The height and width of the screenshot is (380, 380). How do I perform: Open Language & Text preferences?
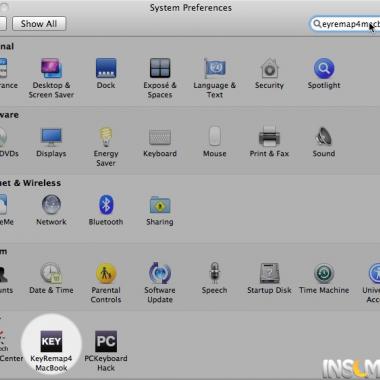pyautogui.click(x=215, y=78)
